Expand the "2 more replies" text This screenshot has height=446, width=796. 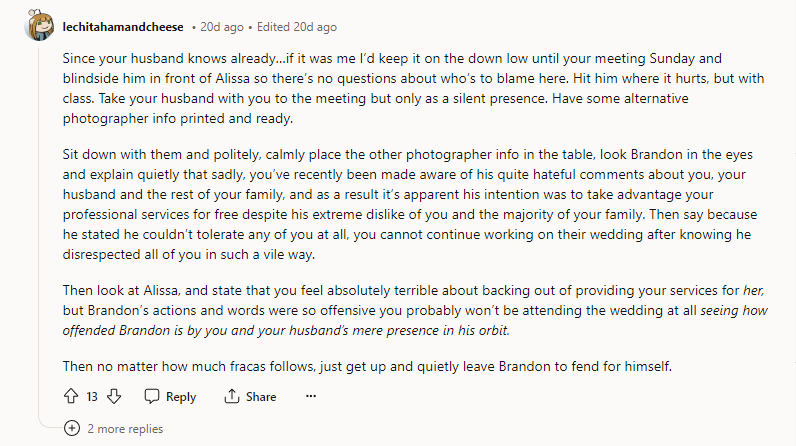coord(125,429)
